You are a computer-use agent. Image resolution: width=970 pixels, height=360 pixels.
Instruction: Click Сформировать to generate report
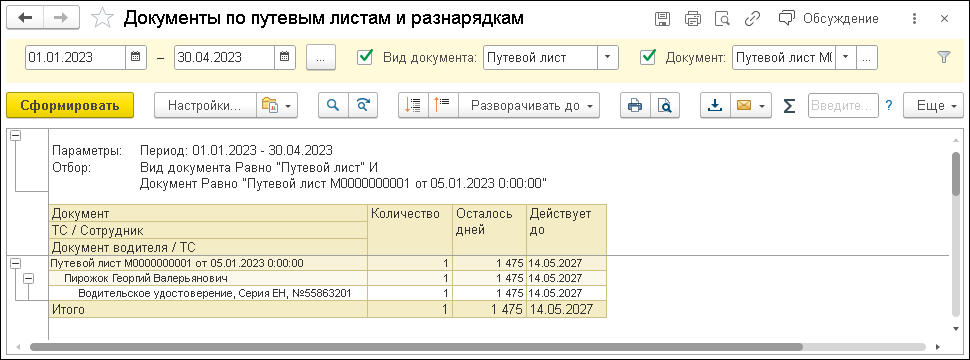[70, 106]
